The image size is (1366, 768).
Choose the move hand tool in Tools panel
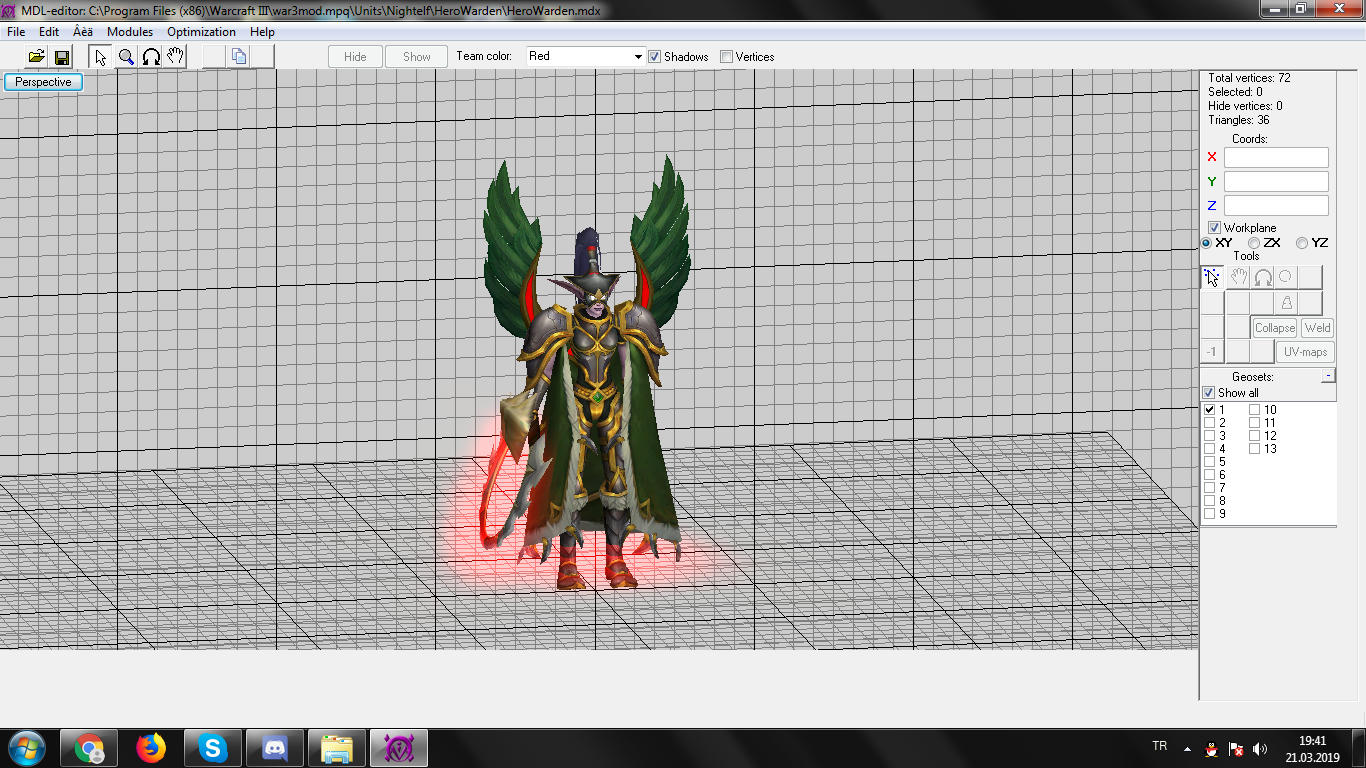point(1238,277)
